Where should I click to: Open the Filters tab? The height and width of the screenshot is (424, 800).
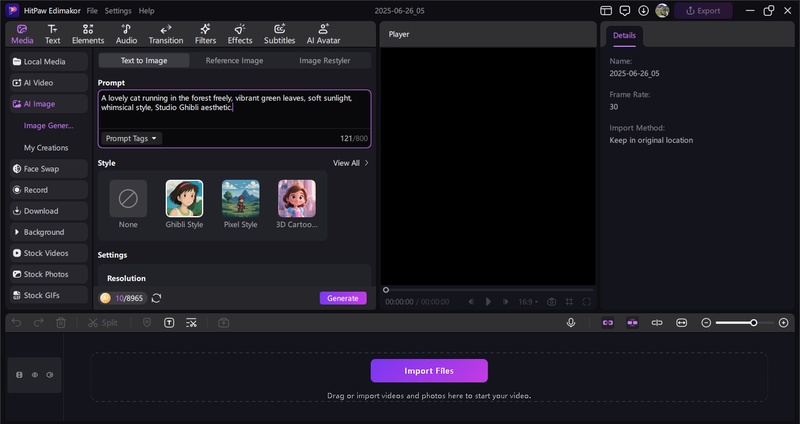(x=205, y=34)
